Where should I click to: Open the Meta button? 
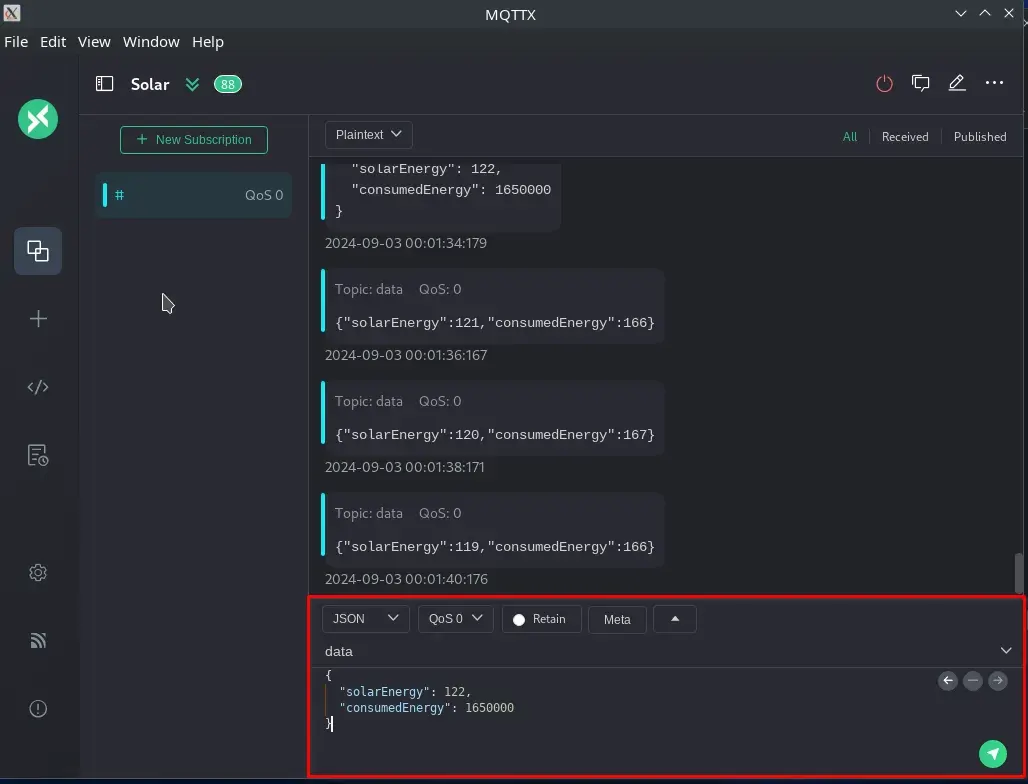pyautogui.click(x=617, y=619)
